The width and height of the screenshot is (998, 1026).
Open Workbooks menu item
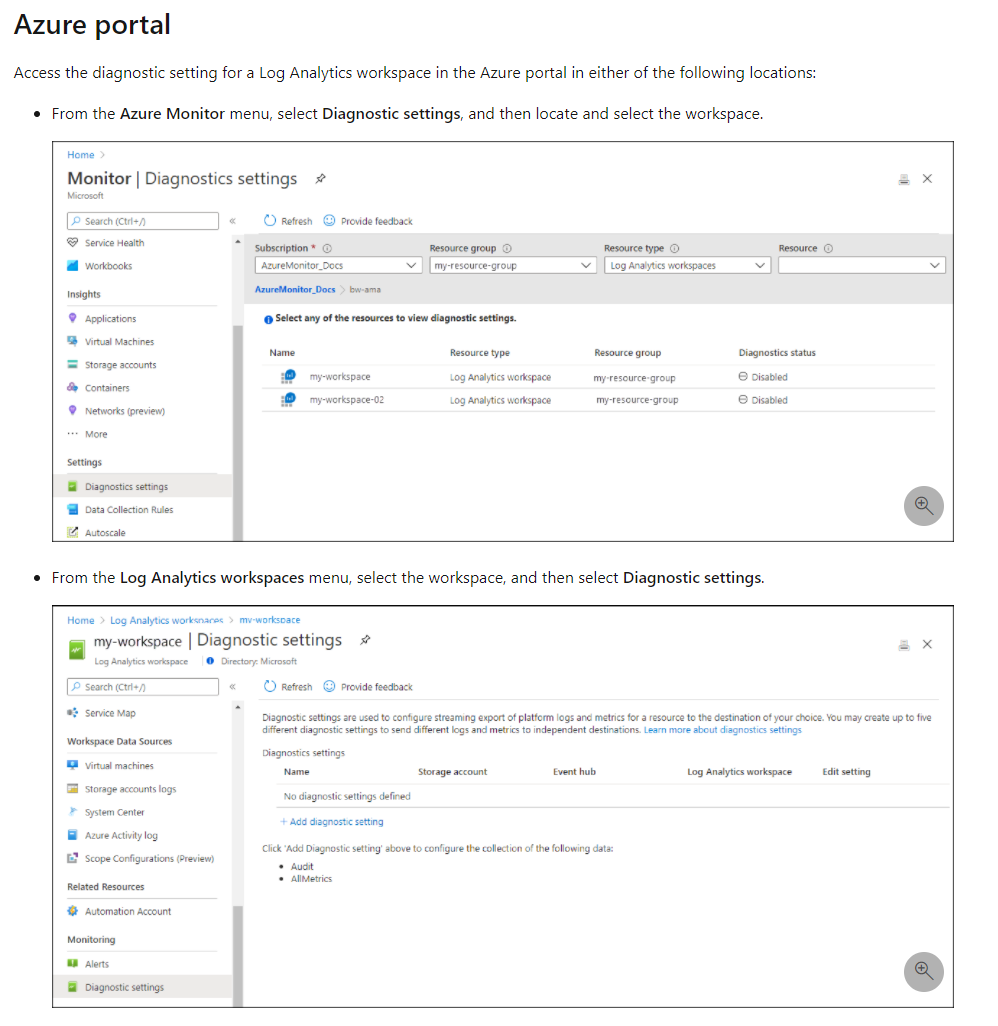[109, 266]
